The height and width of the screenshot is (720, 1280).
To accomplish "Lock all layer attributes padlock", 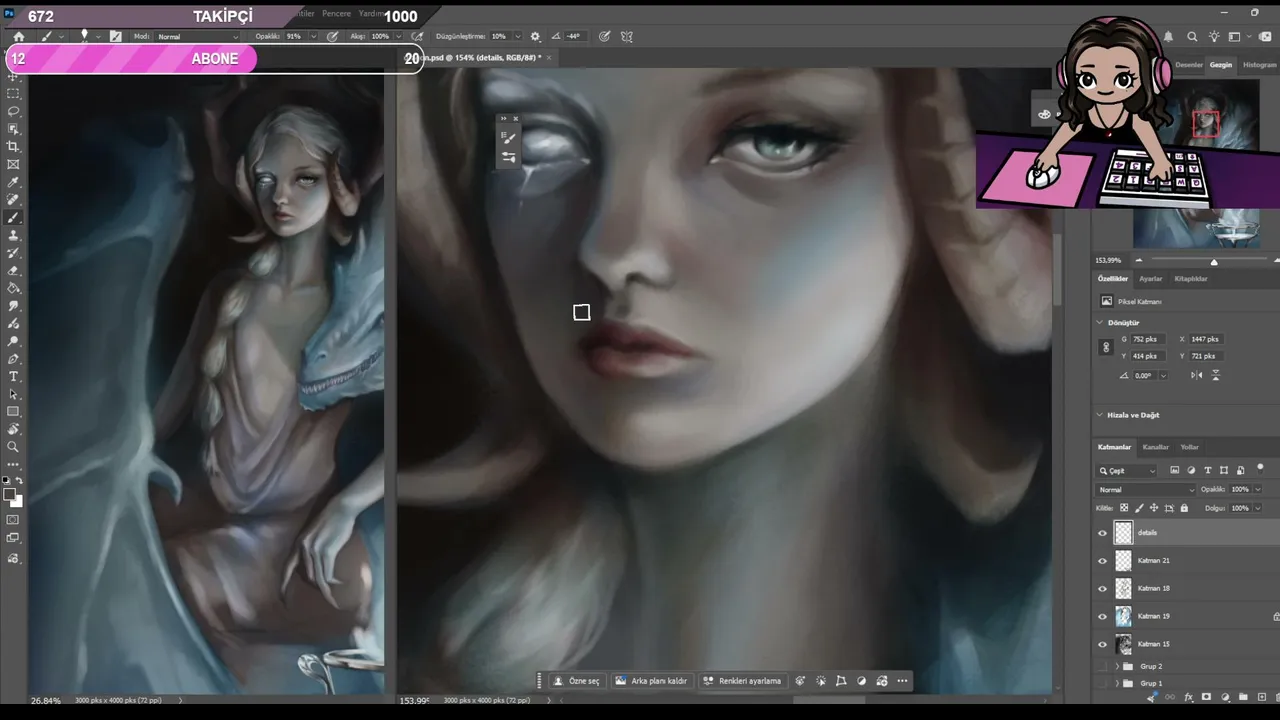I will tap(1184, 508).
